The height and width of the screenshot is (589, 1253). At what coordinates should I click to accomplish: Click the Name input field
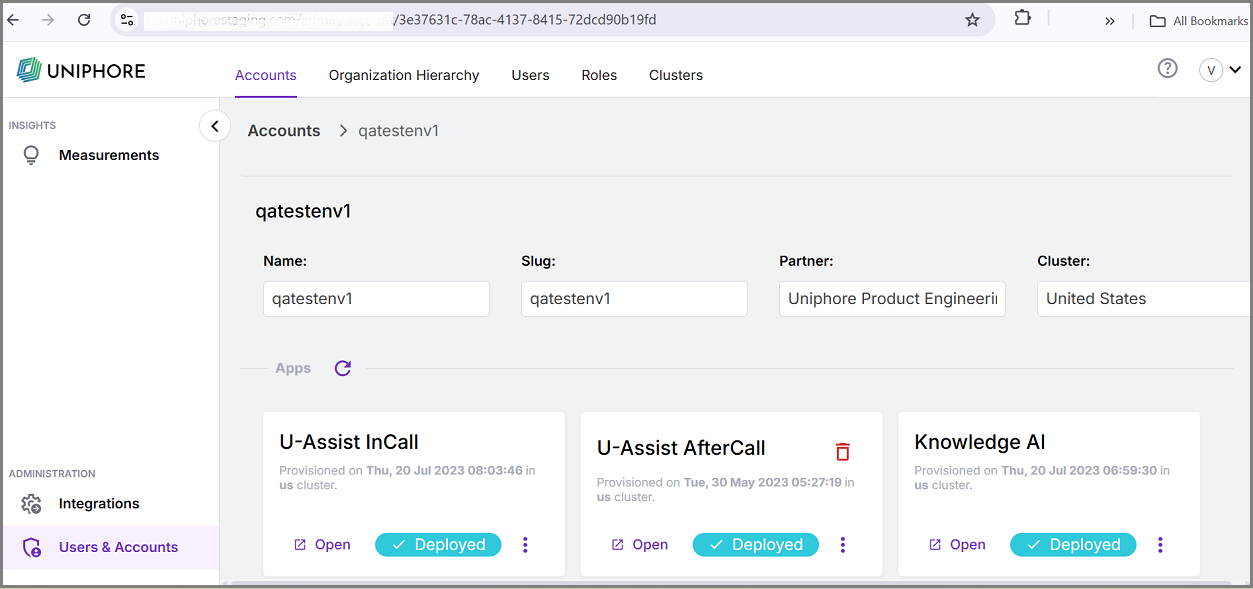(x=376, y=299)
